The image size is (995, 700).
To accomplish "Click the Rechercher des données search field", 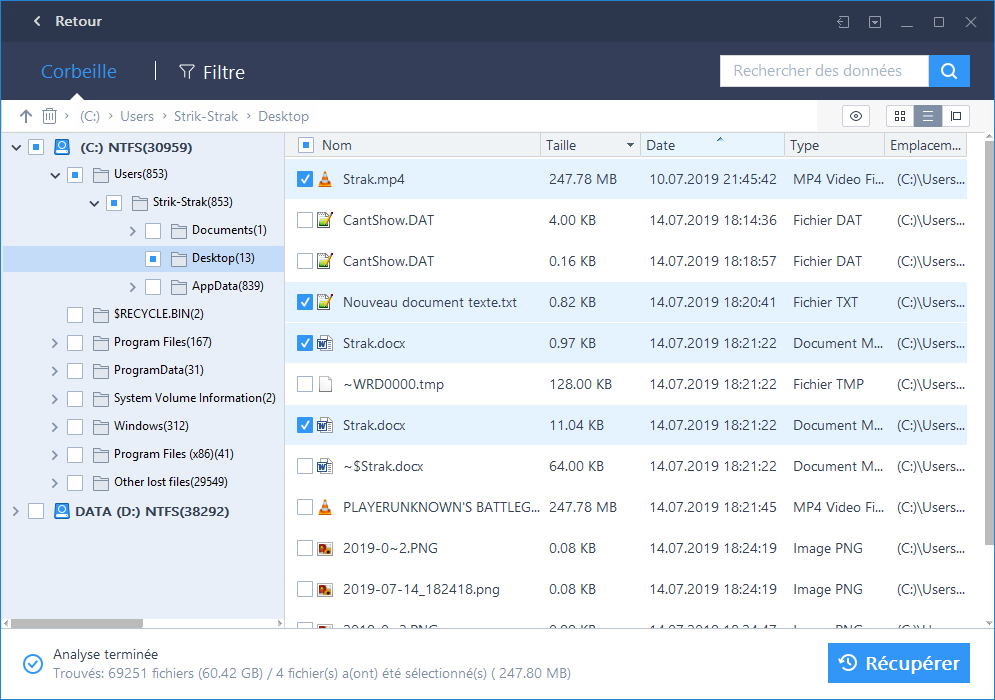I will point(823,71).
